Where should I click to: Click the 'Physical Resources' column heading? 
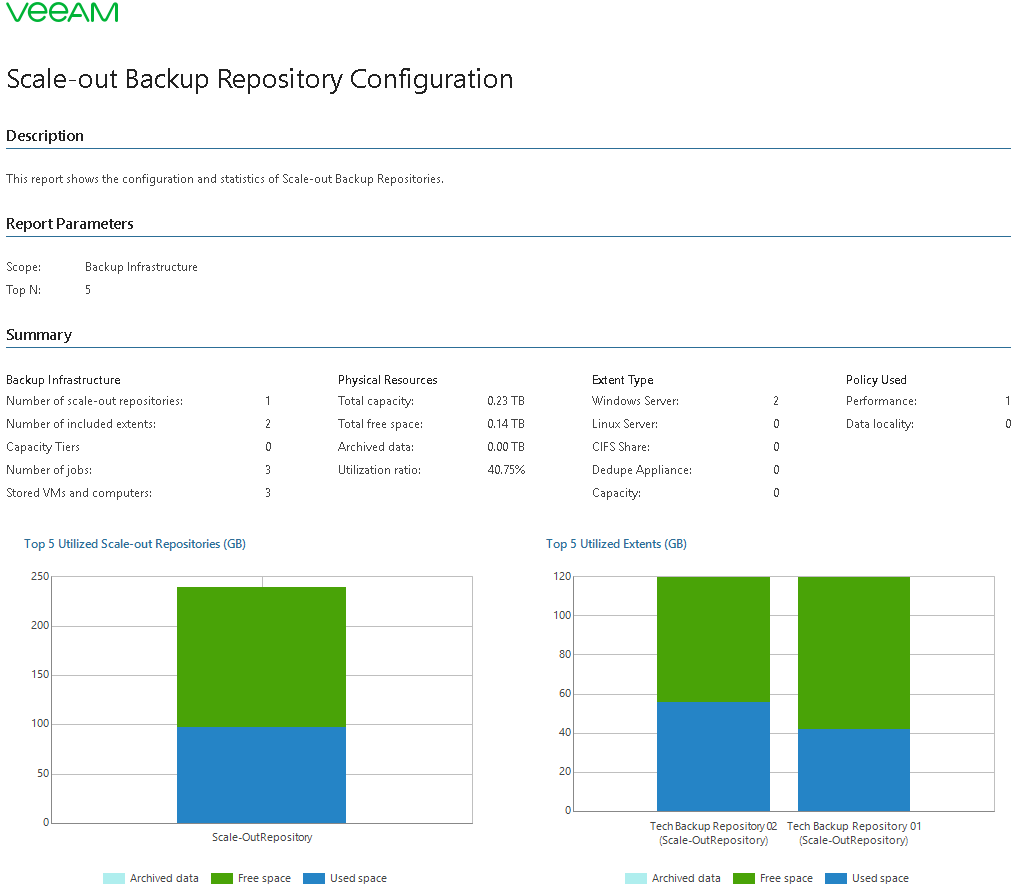(387, 380)
